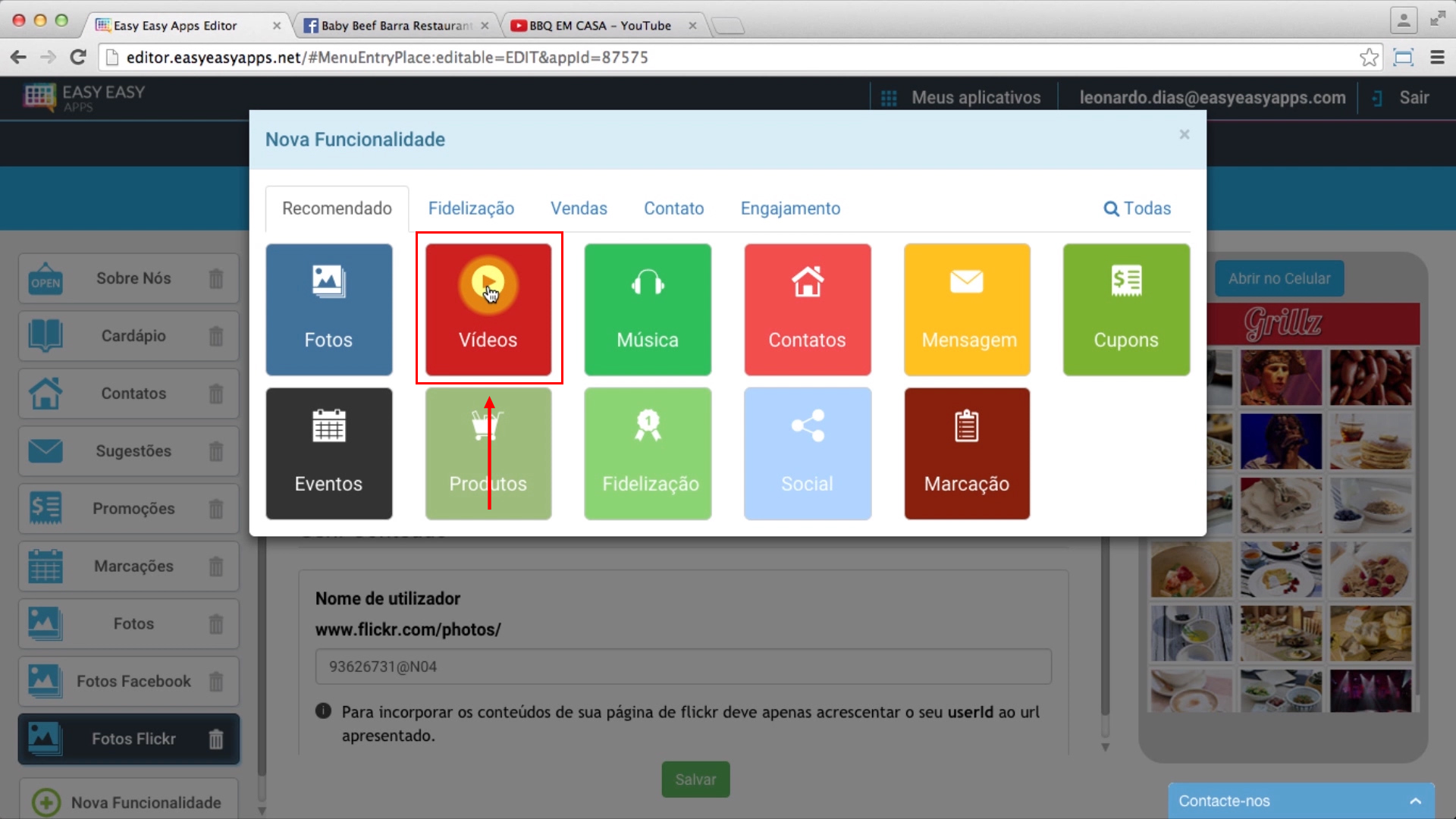Click the userId input field
Viewport: 1456px width, 819px height.
coord(684,666)
